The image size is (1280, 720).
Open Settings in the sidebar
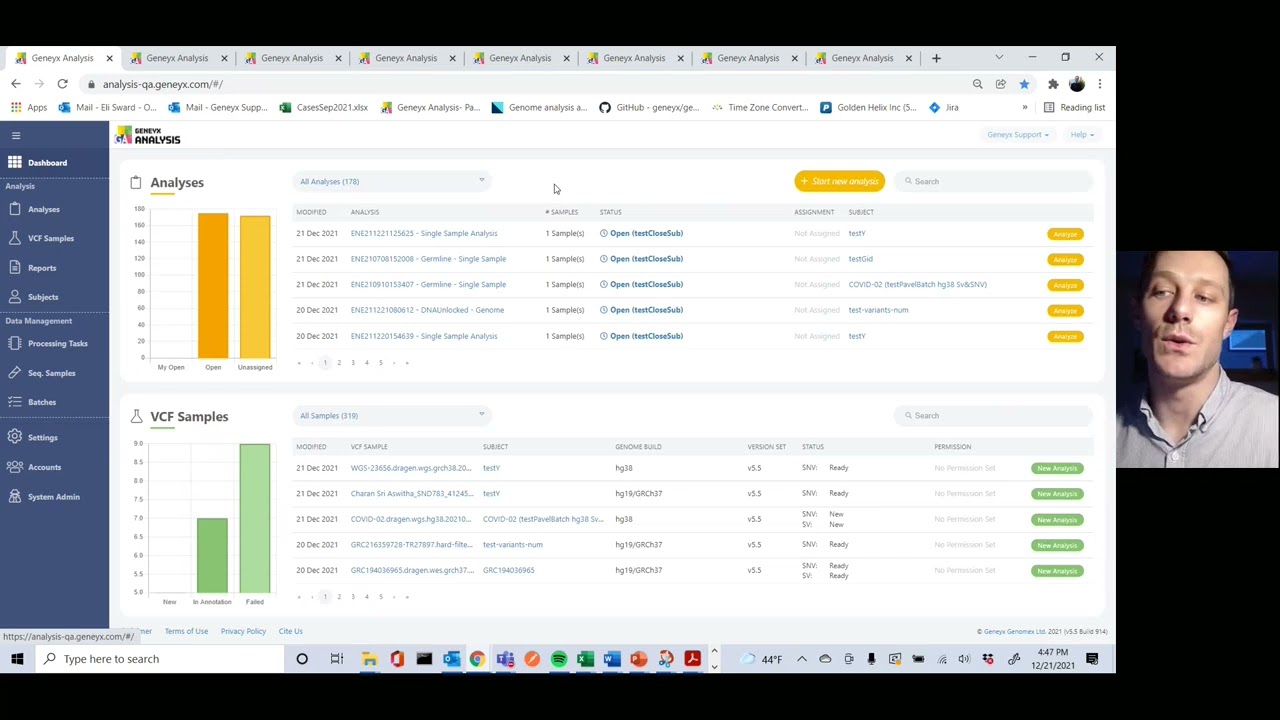pos(43,438)
